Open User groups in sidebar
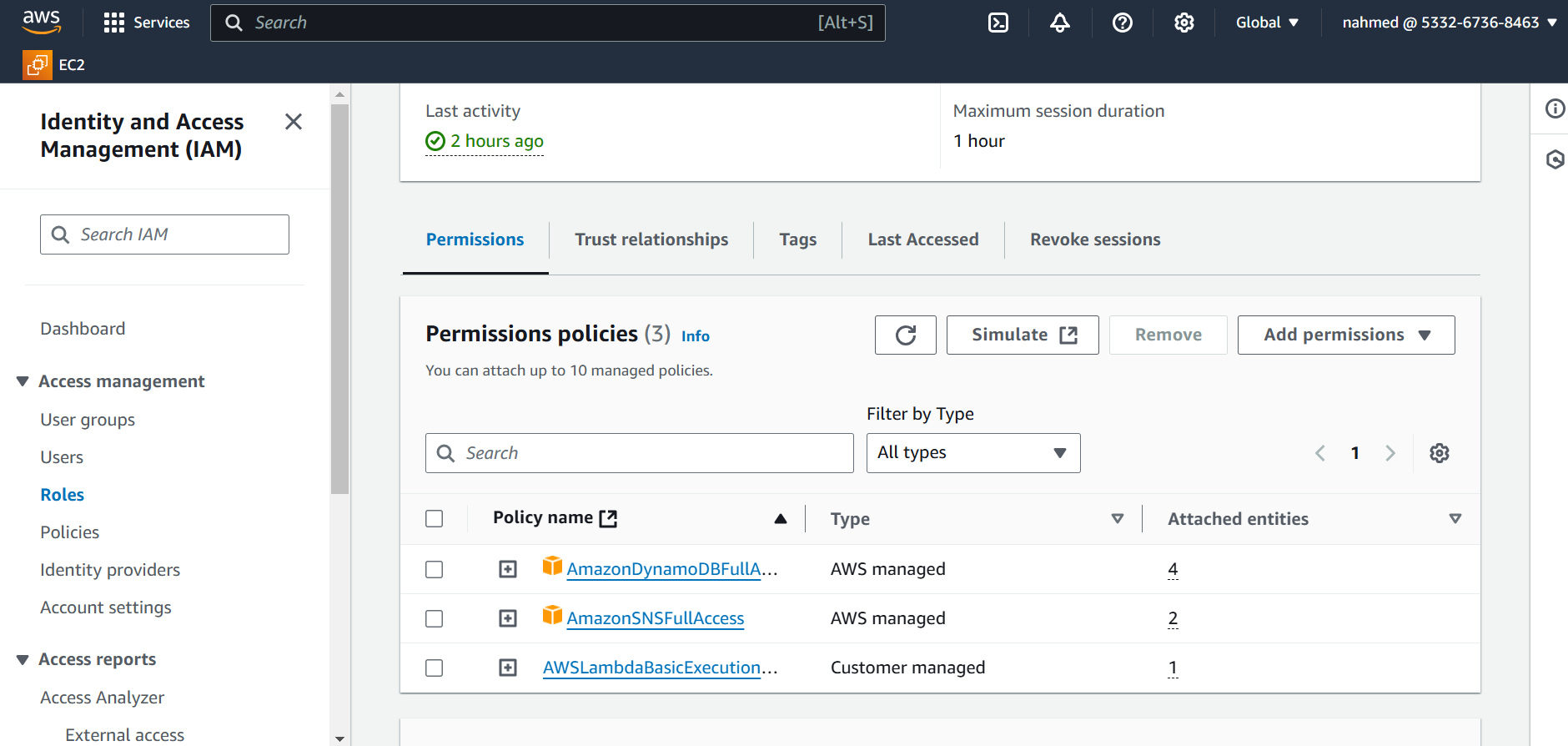The image size is (1568, 746). pos(88,420)
